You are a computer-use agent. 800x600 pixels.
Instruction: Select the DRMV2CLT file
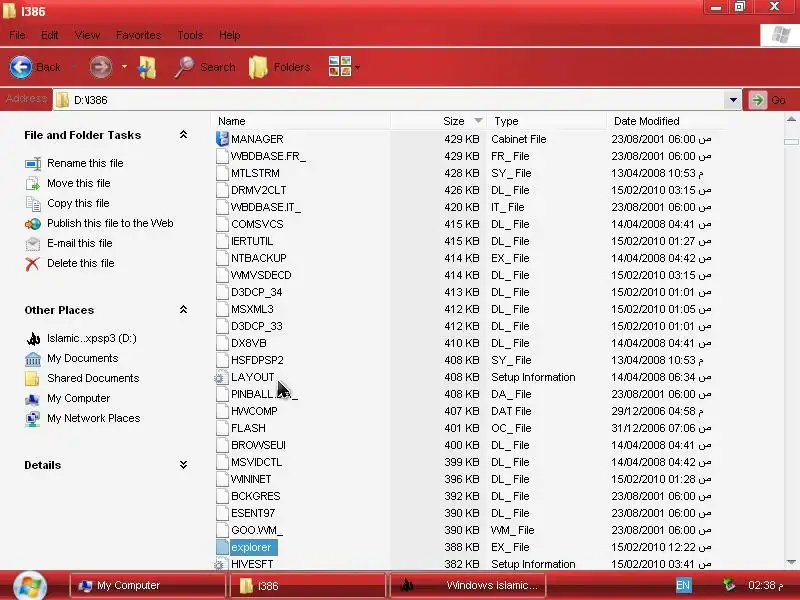pyautogui.click(x=259, y=190)
